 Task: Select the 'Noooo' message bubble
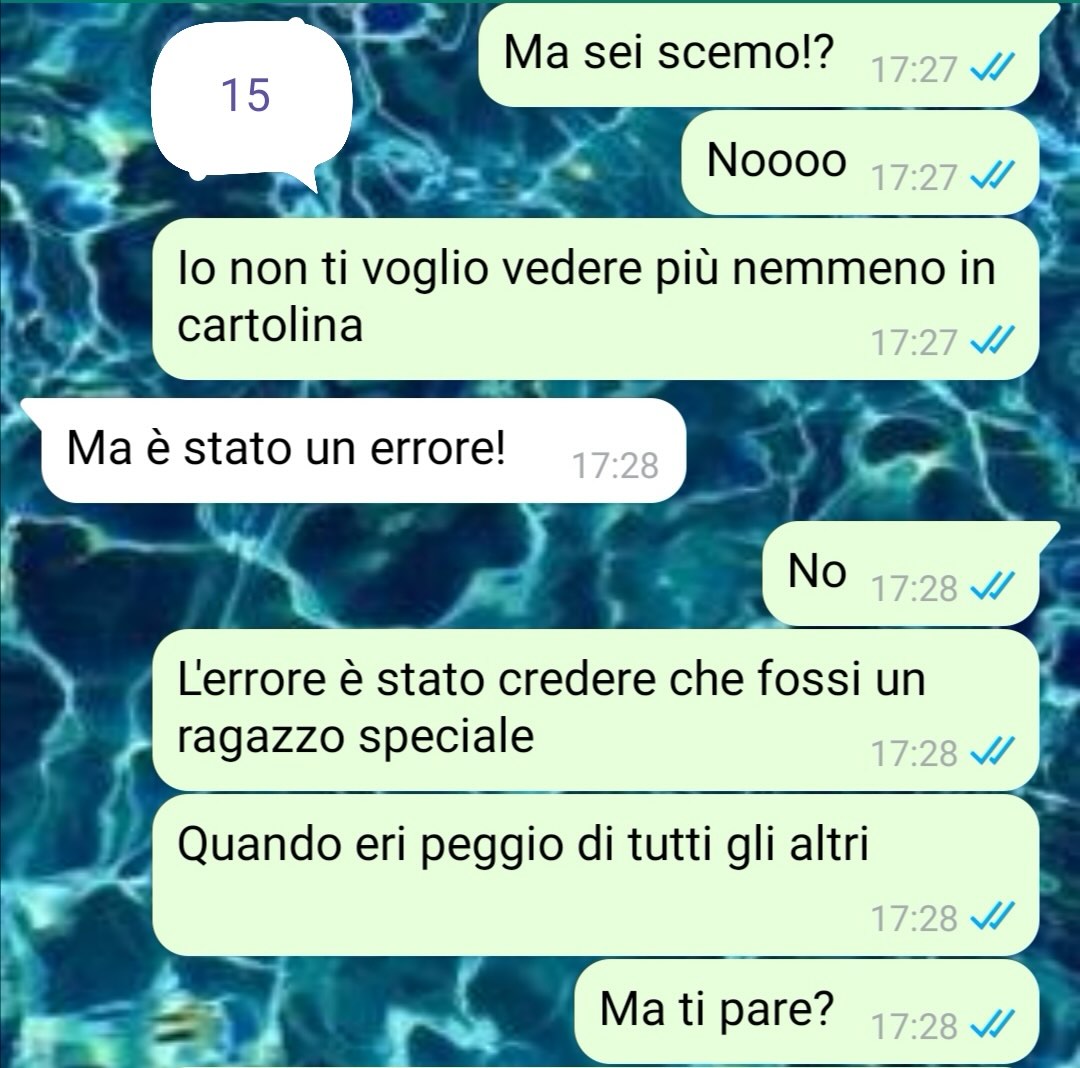click(x=860, y=163)
